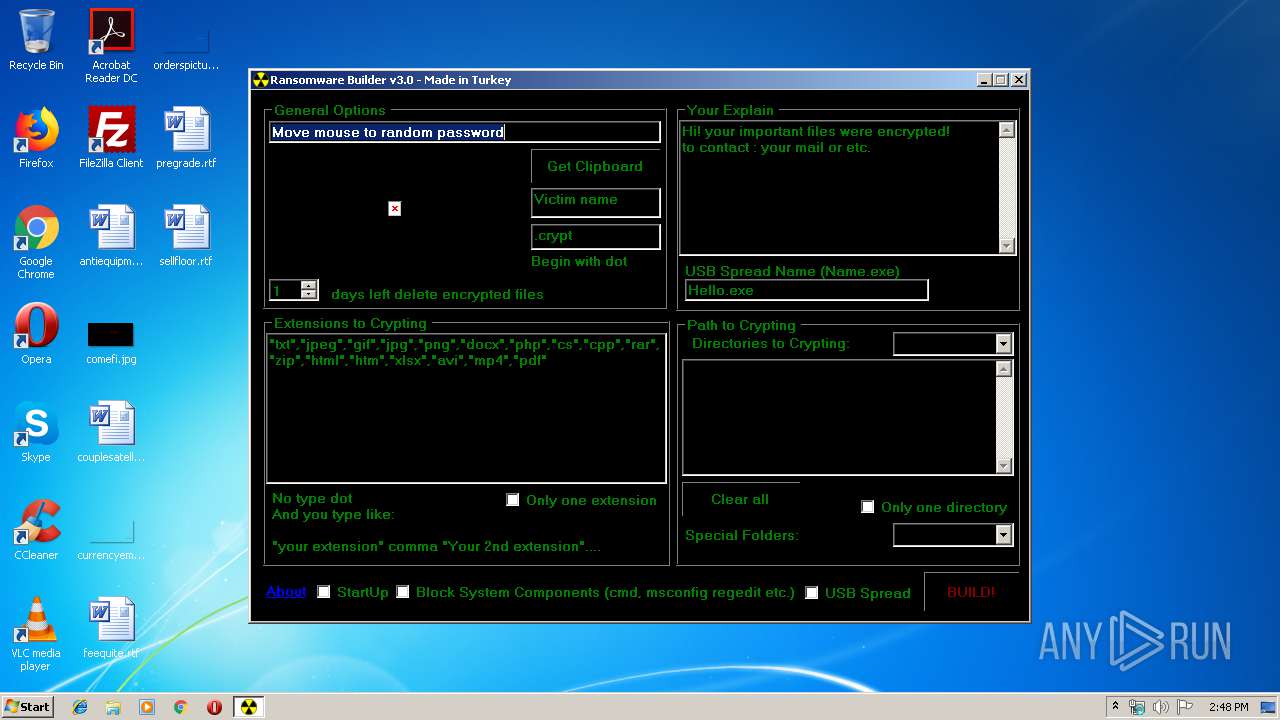Click the USB Spread Name Hello.exe field
Screen dimensions: 1280x720
click(807, 290)
